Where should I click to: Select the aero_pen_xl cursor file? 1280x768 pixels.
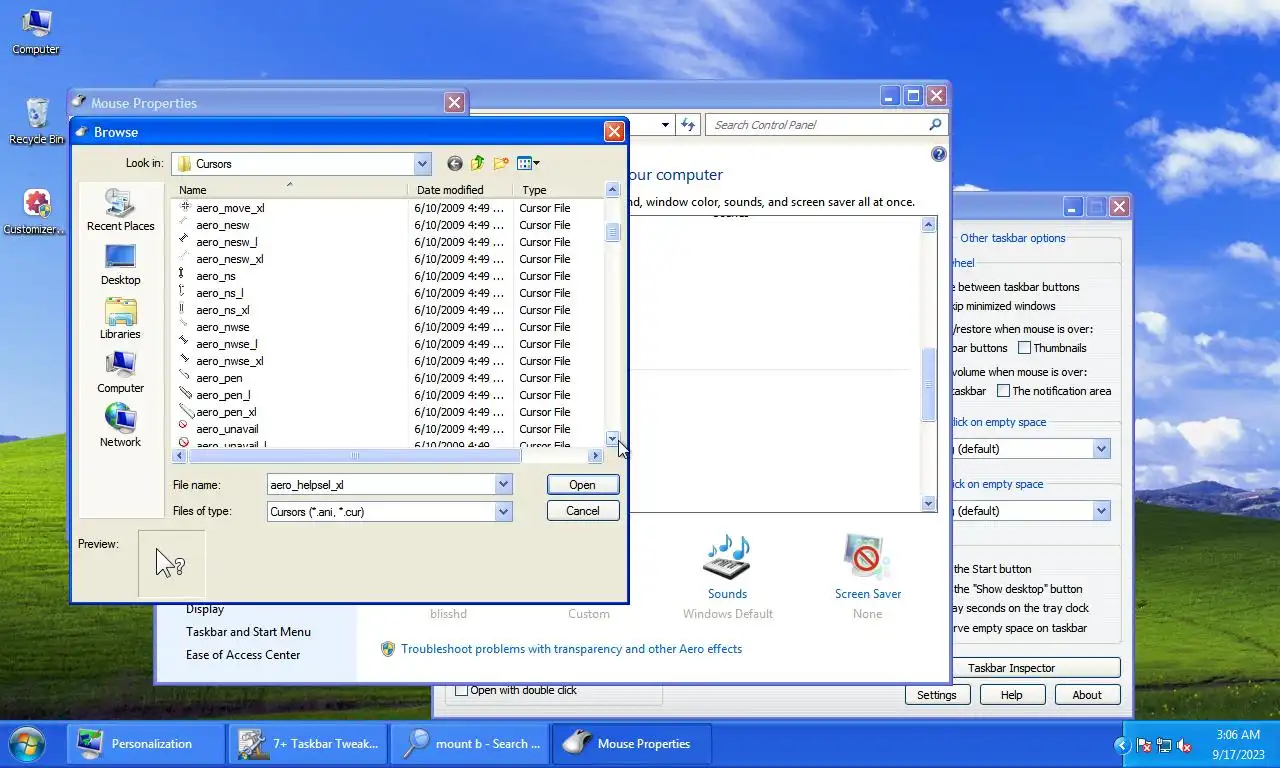226,412
